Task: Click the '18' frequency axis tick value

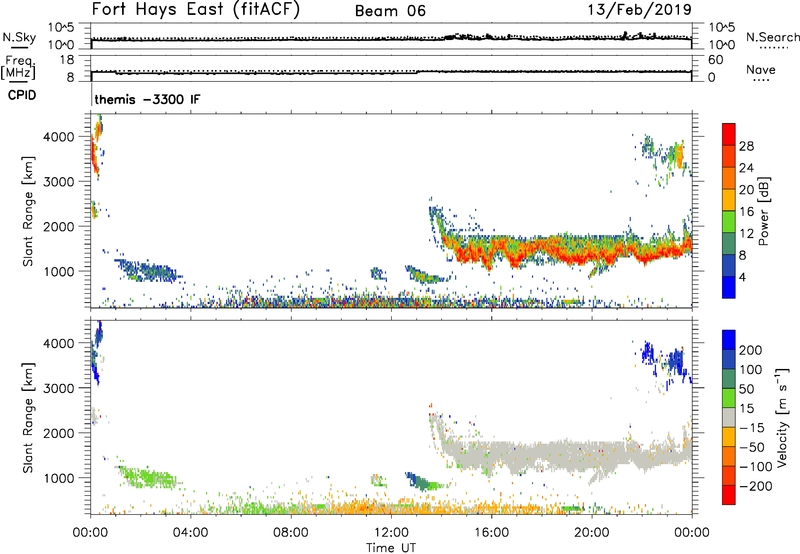Action: coord(67,60)
